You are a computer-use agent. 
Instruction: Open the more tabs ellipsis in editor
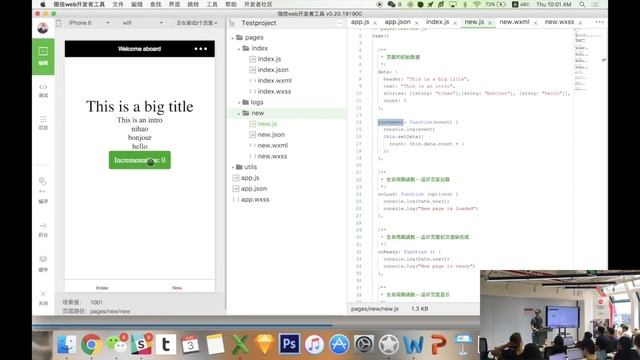click(599, 22)
